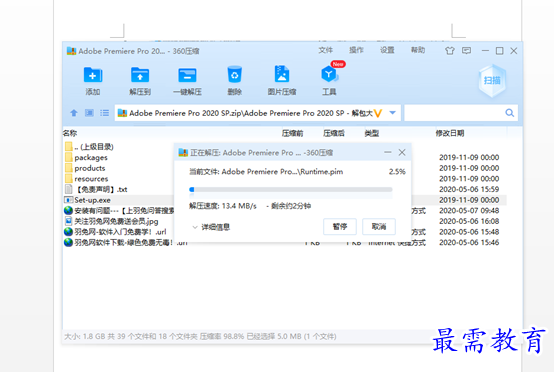
Task: Click the 取消 cancel button
Action: click(379, 226)
